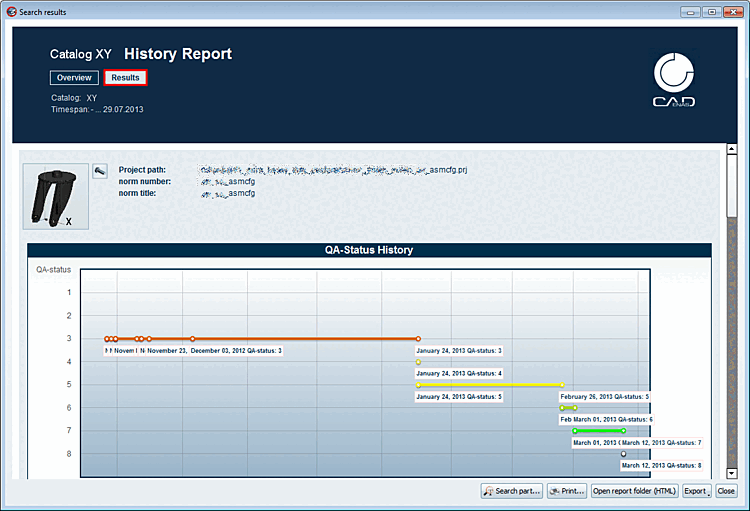Screen dimensions: 750x511
Task: Click the February 26, 2013 QA-status 5 point
Action: click(562, 385)
